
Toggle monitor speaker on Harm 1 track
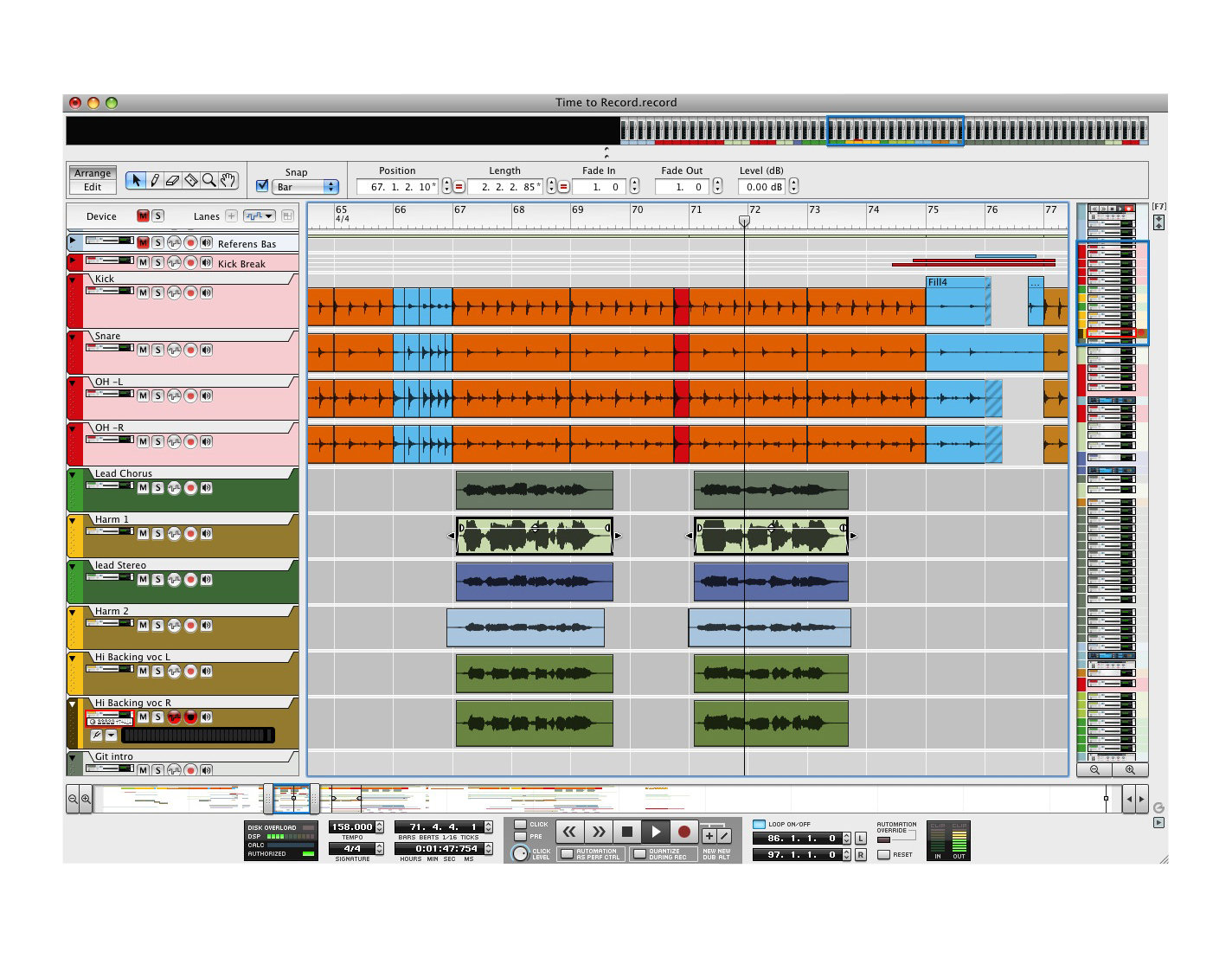click(x=206, y=533)
